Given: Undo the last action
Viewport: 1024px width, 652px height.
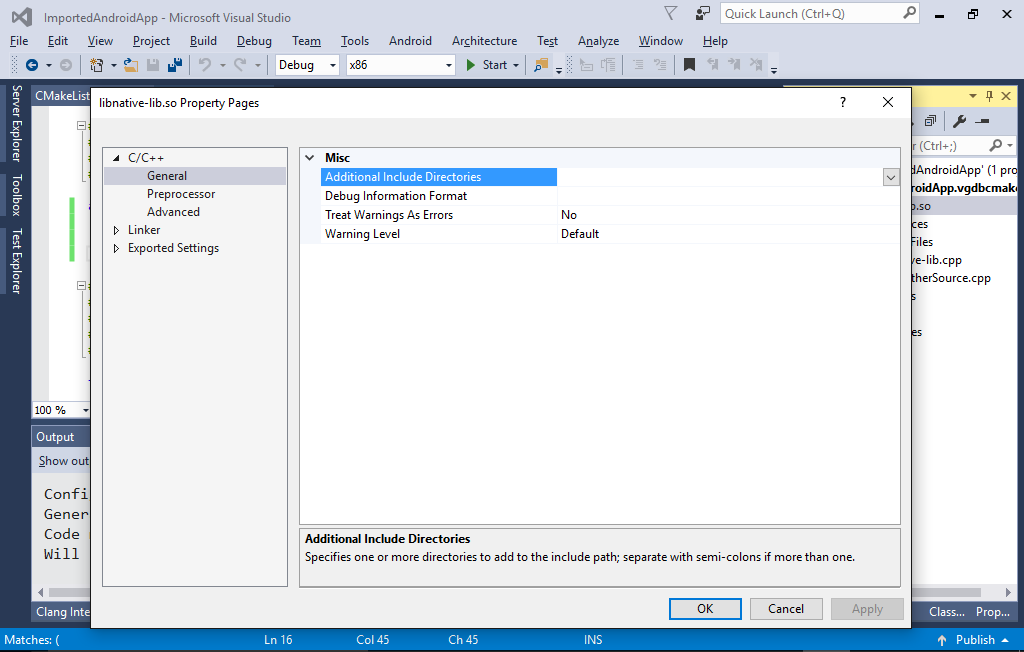Looking at the screenshot, I should coord(205,65).
